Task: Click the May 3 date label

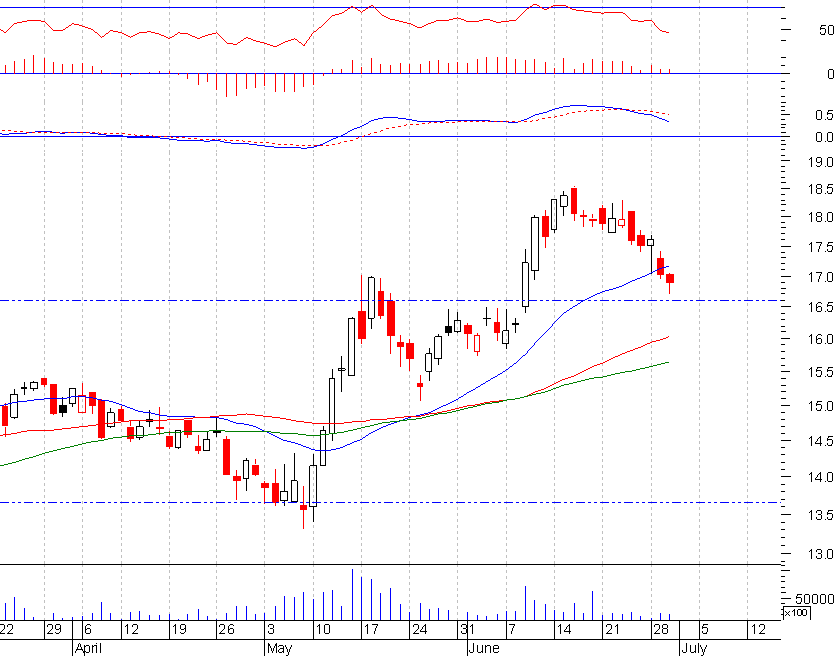Action: (271, 629)
